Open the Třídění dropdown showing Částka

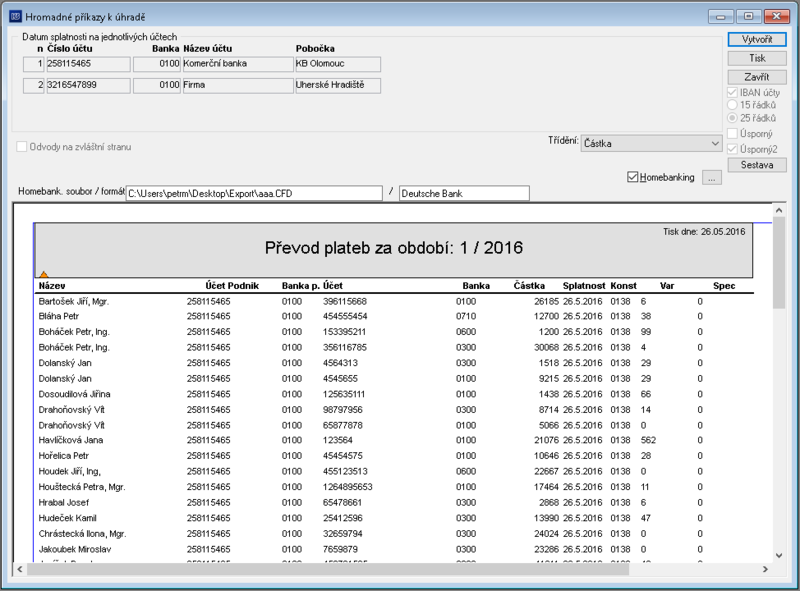coord(652,143)
